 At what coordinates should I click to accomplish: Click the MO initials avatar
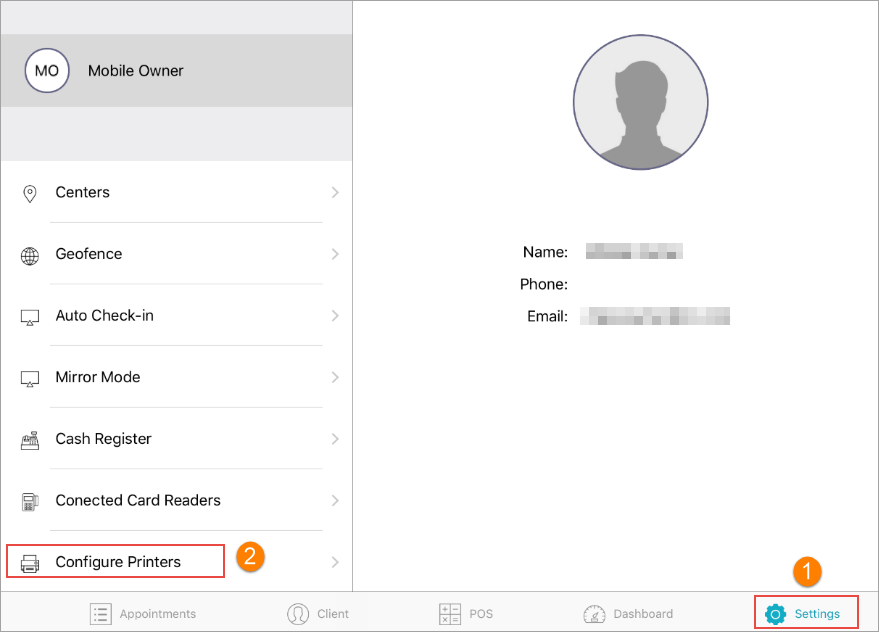(47, 71)
